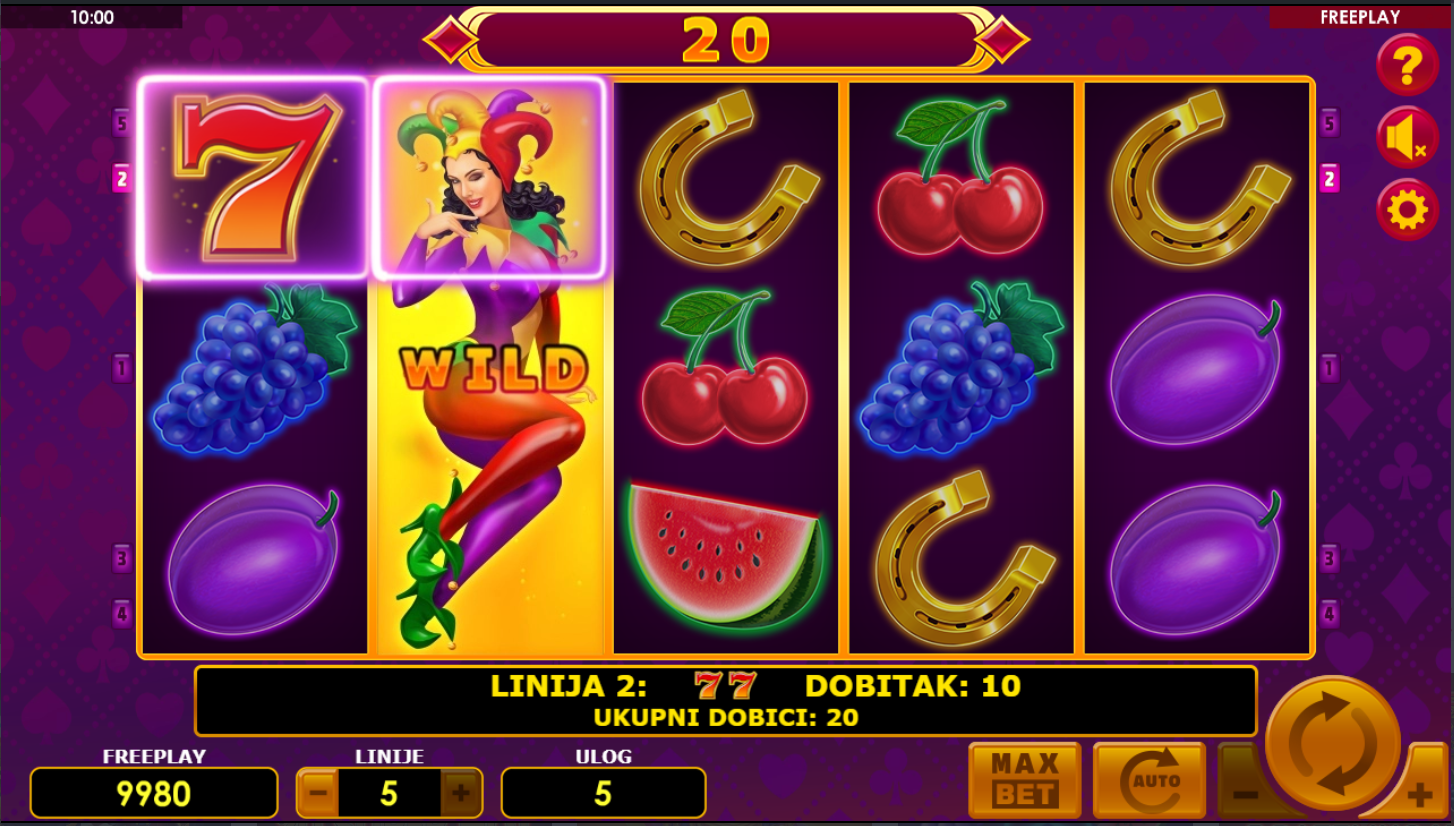Open the help question mark icon
This screenshot has width=1454, height=826.
[x=1407, y=65]
